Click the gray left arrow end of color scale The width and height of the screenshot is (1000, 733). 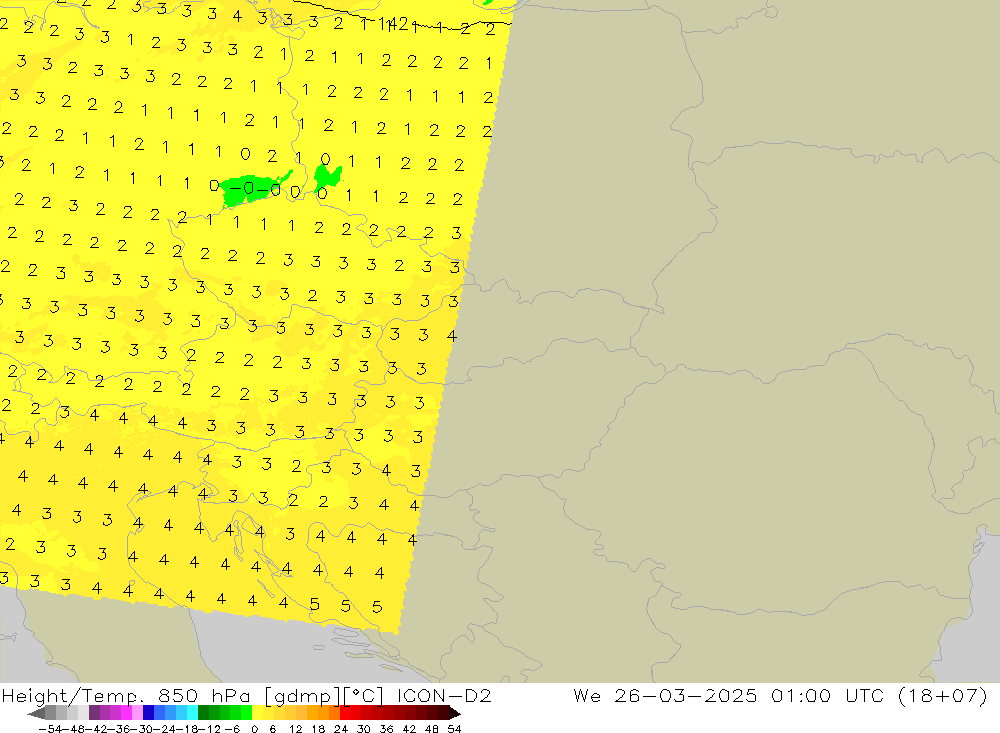pos(36,713)
